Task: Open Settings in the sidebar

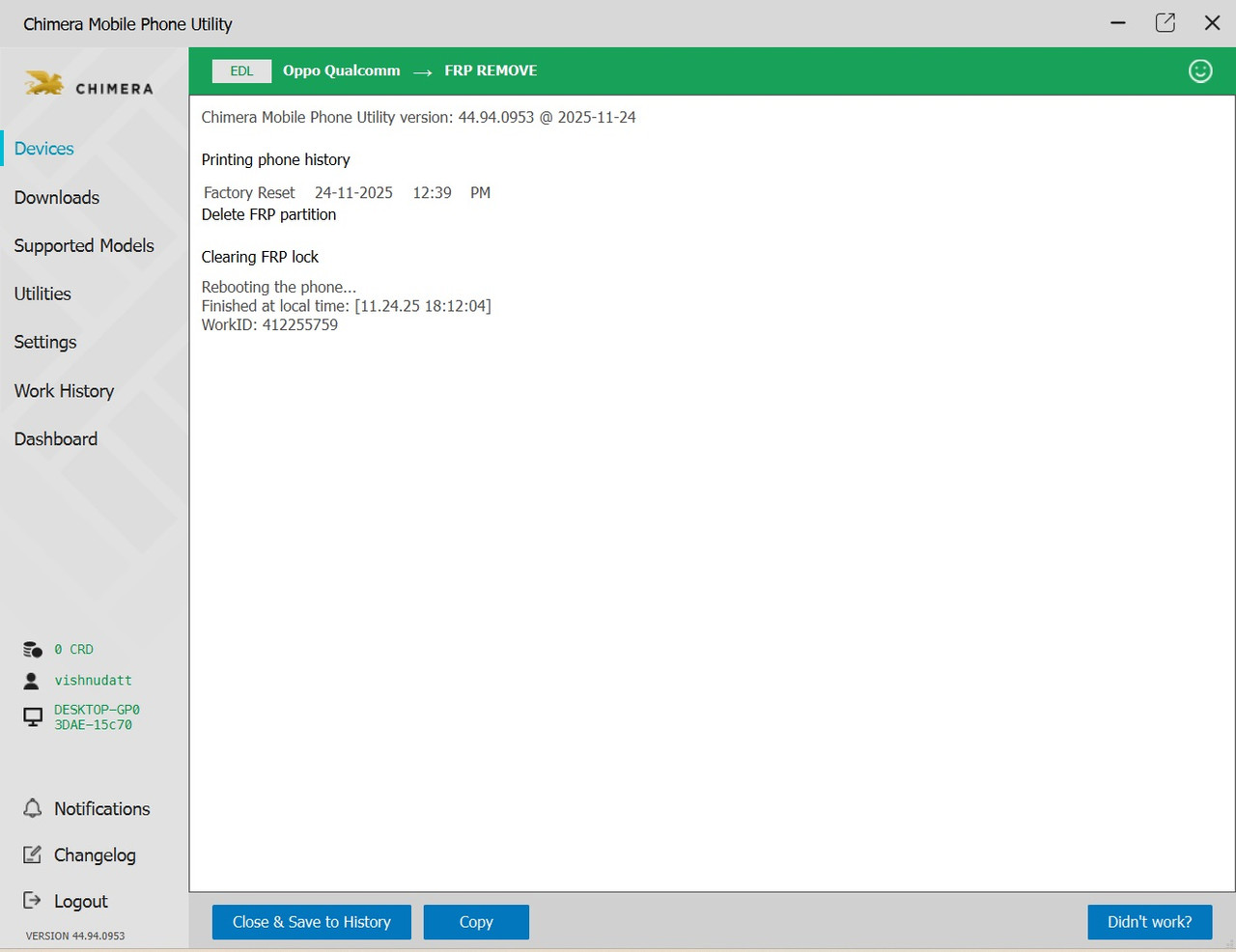Action: pyautogui.click(x=45, y=342)
